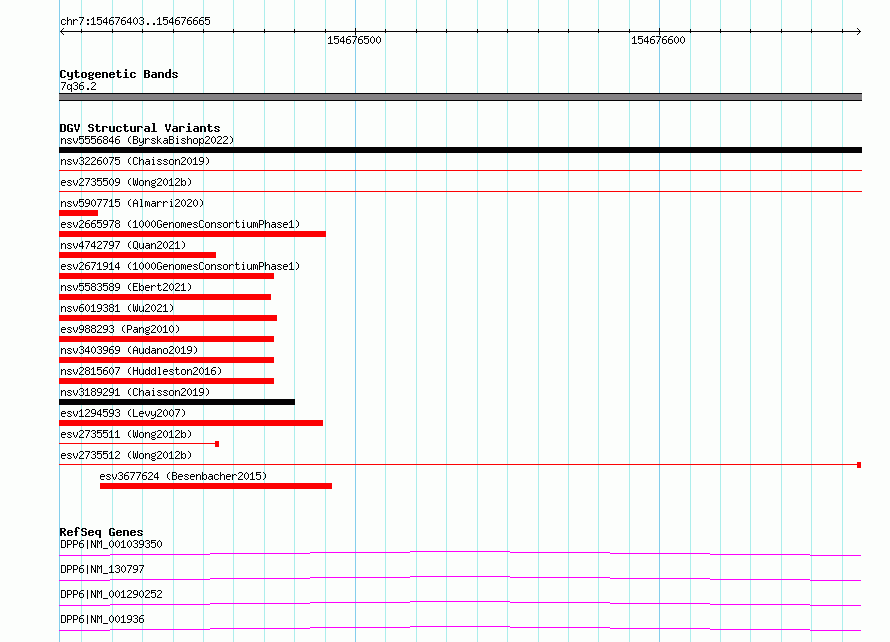
Task: Open variant esv1294593 (Levy2007)
Action: pos(123,413)
